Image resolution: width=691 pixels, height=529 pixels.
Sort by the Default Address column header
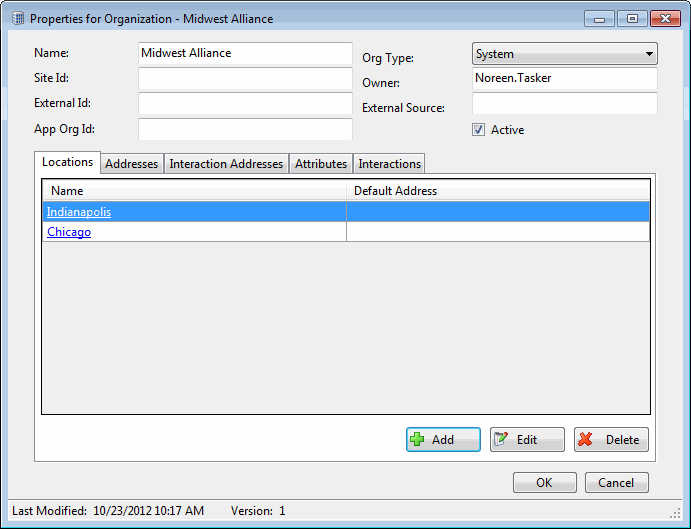point(498,191)
